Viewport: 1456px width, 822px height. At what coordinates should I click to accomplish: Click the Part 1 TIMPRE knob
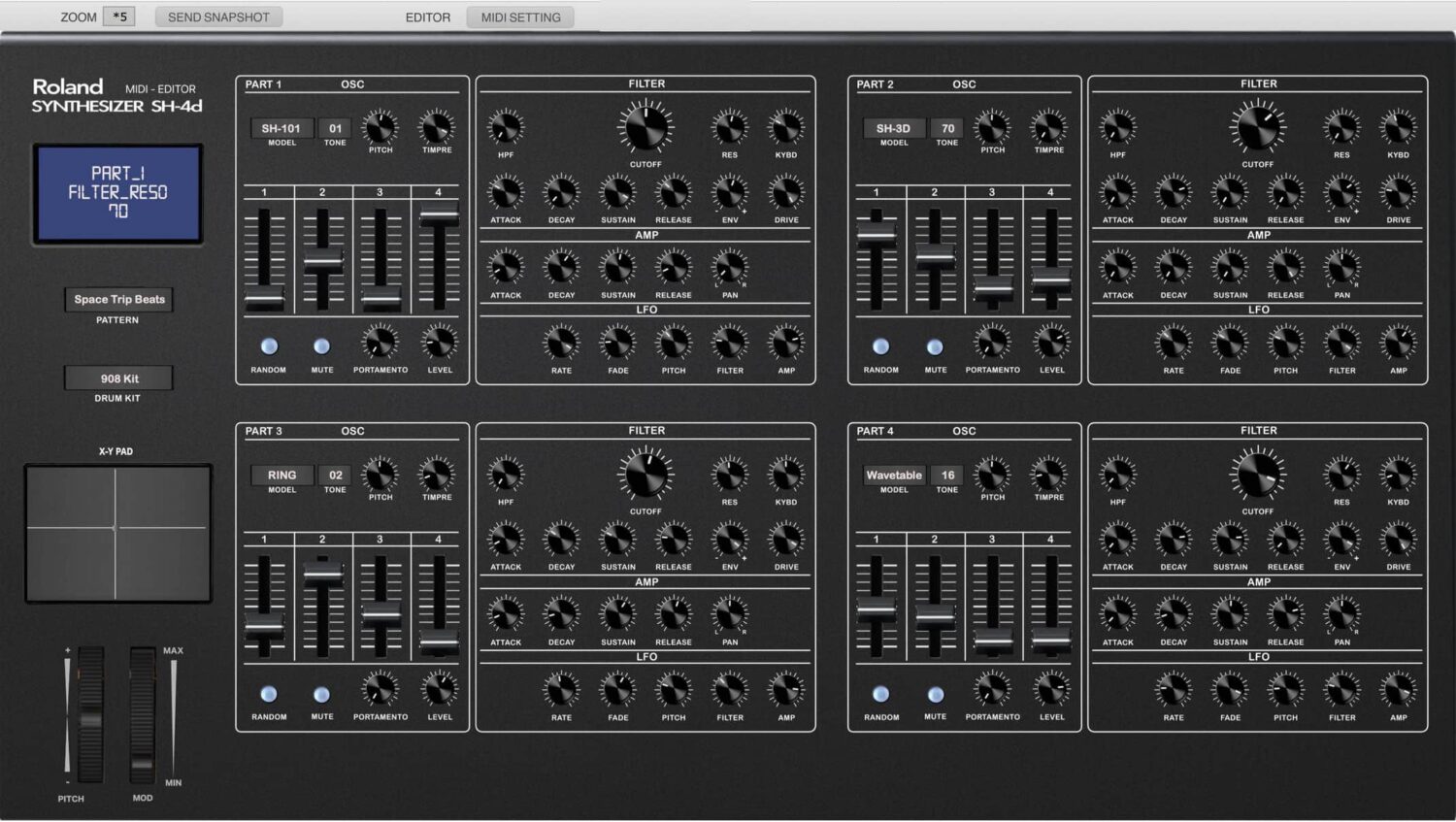click(437, 126)
